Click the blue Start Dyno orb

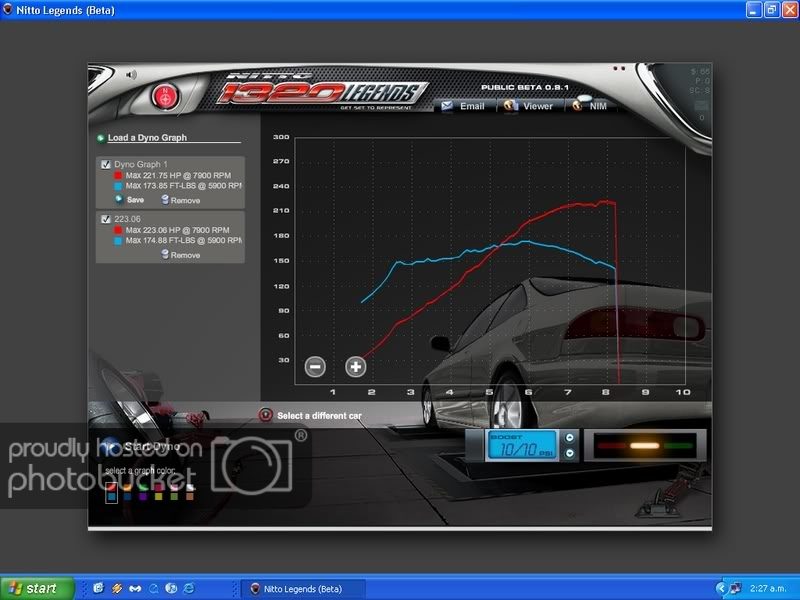[x=108, y=446]
